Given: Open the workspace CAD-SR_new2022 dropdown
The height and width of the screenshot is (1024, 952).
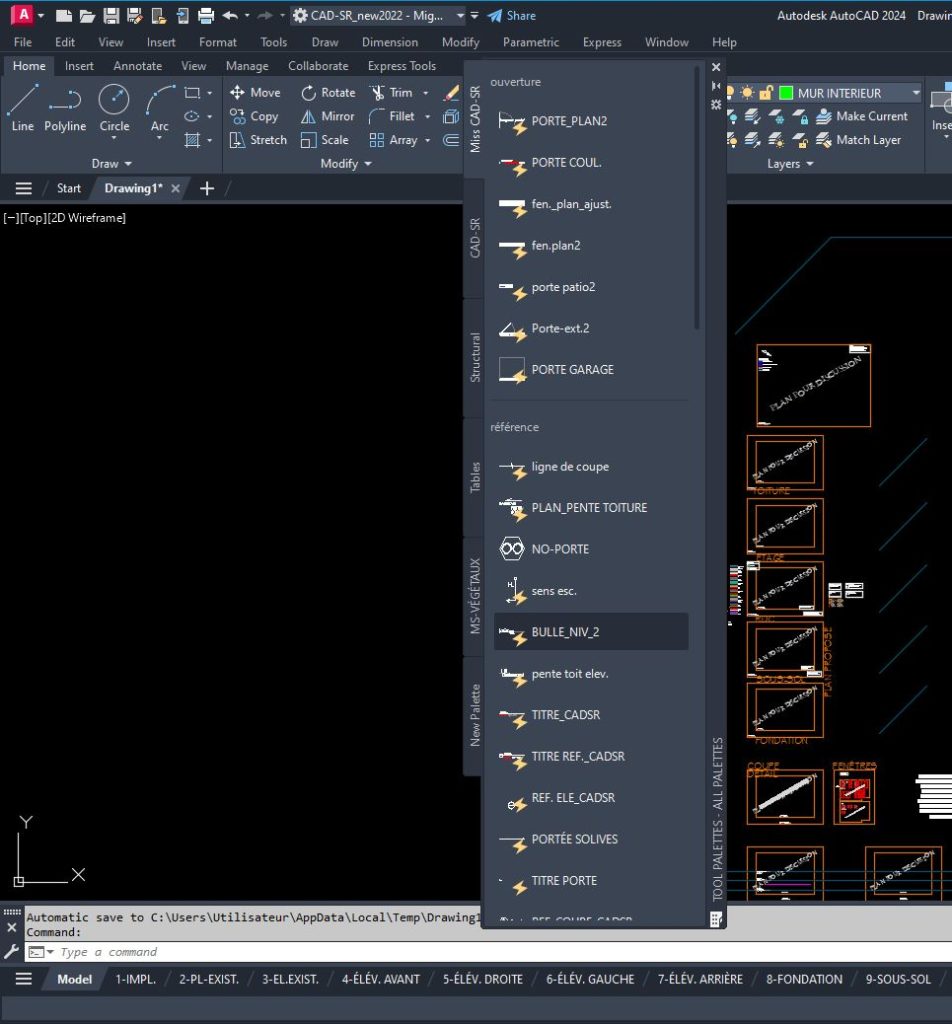Looking at the screenshot, I should point(460,16).
